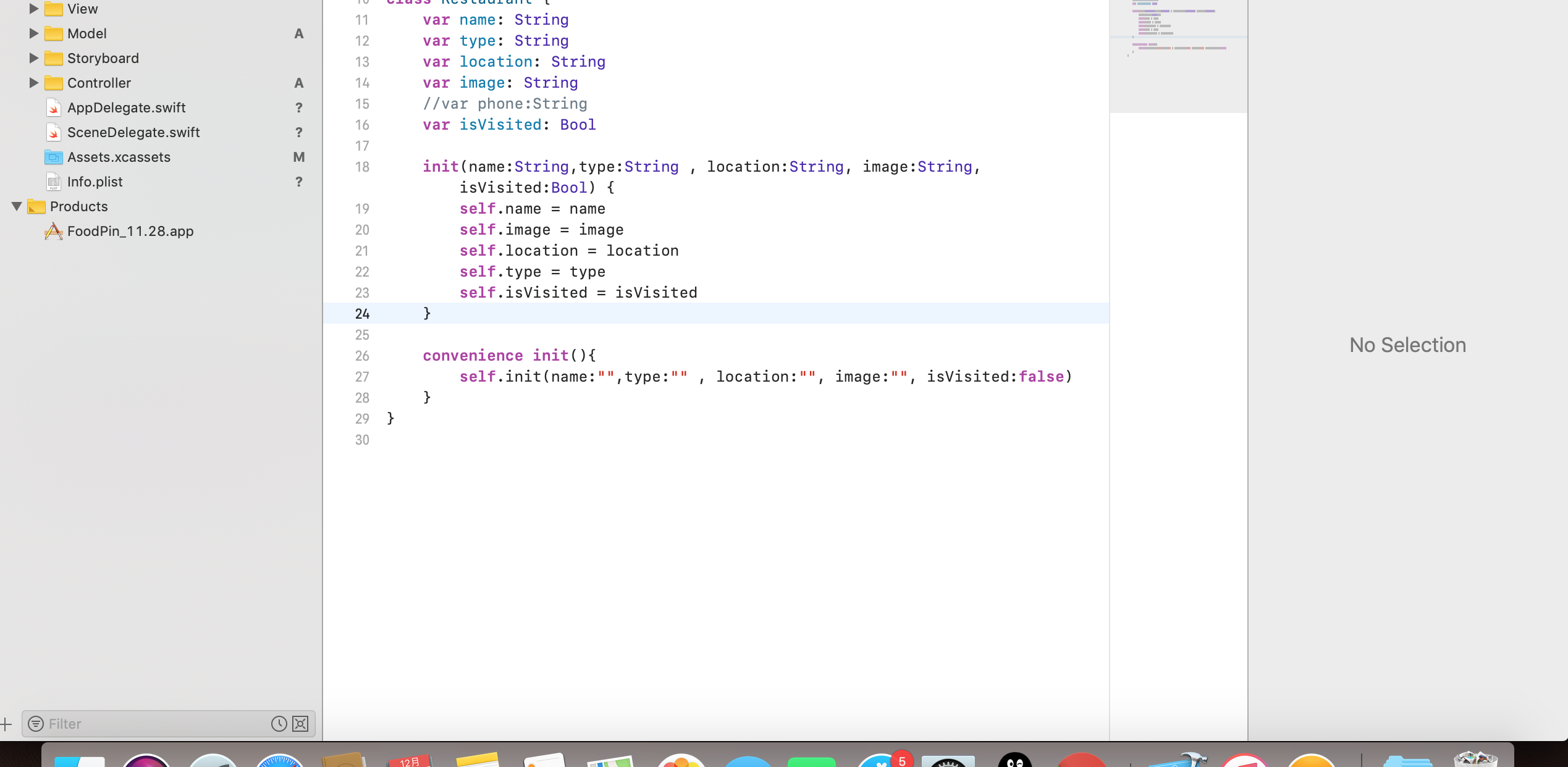Image resolution: width=1568 pixels, height=767 pixels.
Task: Open the Assets.xcassets catalog
Action: tap(119, 157)
